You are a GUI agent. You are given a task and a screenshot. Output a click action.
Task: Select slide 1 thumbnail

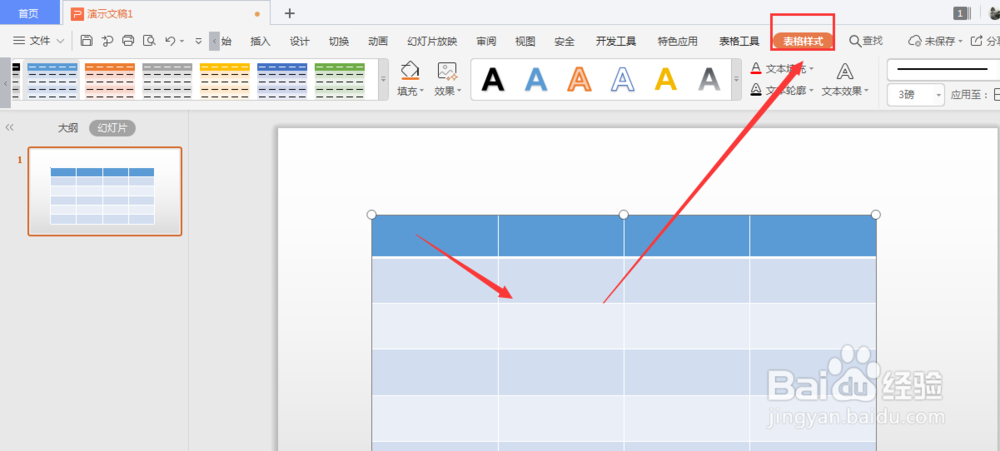tap(105, 191)
